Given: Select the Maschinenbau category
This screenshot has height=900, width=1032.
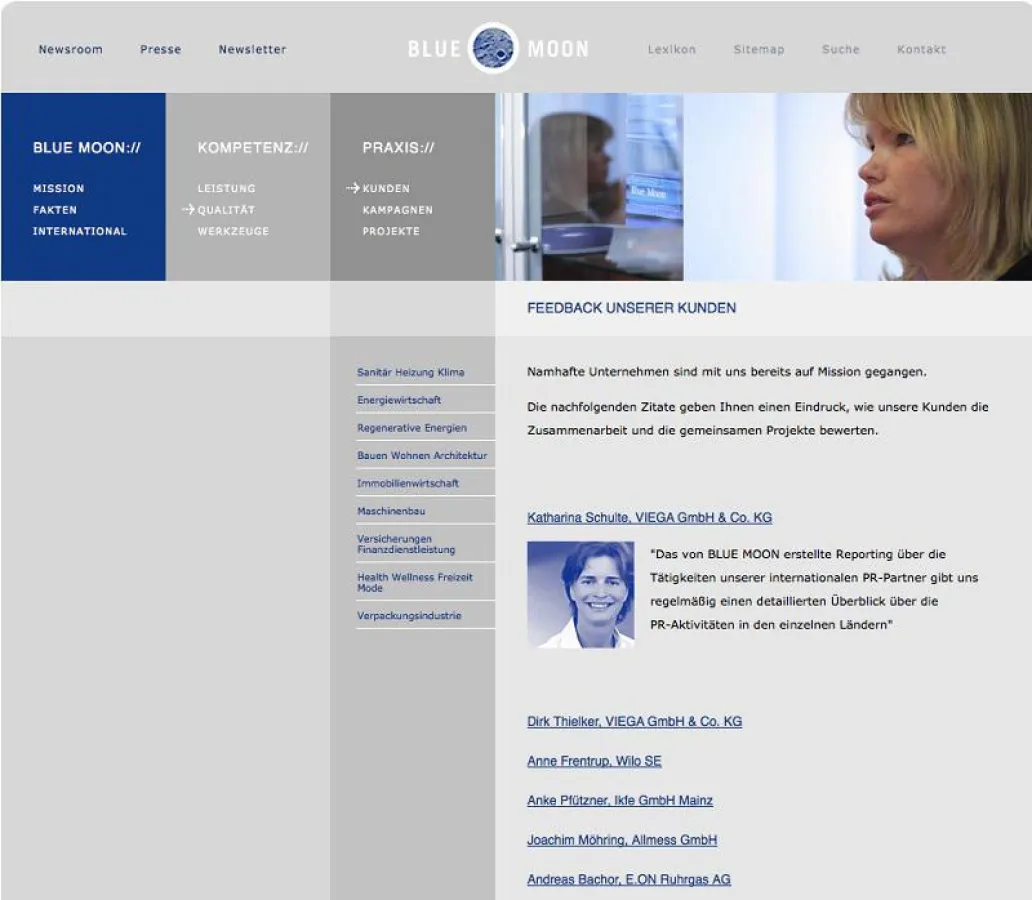Looking at the screenshot, I should tap(391, 511).
